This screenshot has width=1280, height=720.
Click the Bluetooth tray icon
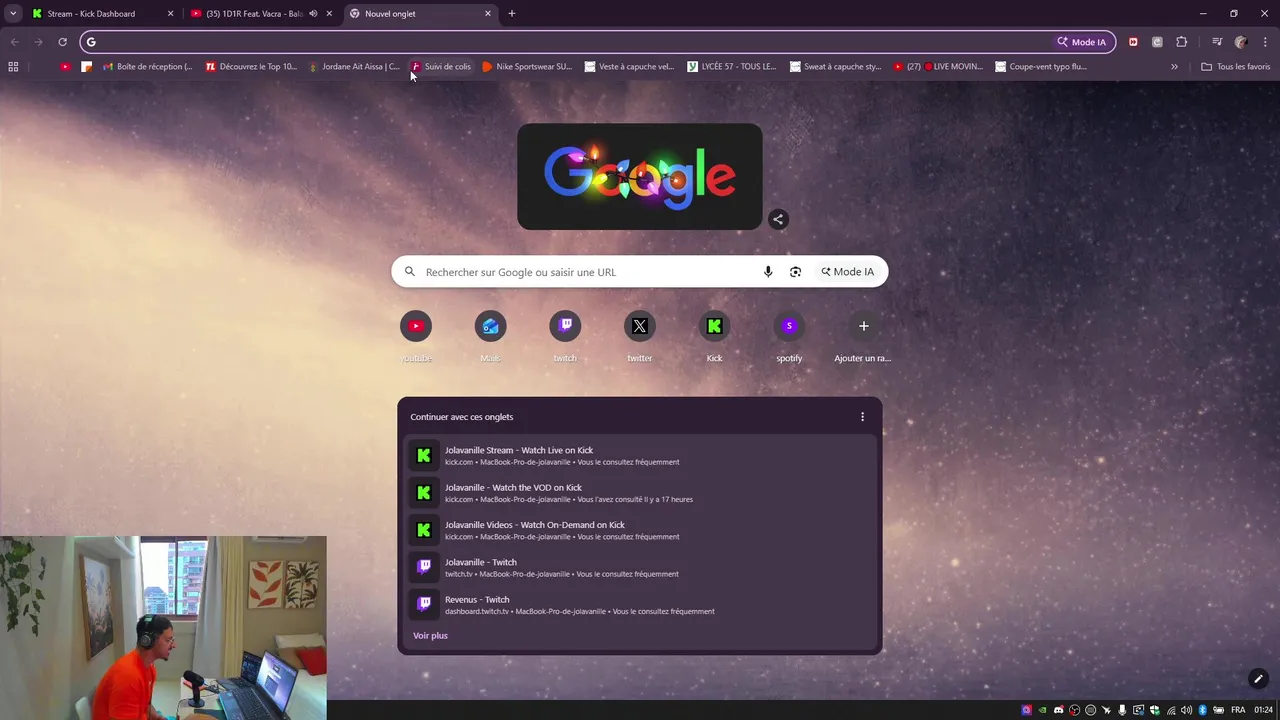tap(1203, 710)
